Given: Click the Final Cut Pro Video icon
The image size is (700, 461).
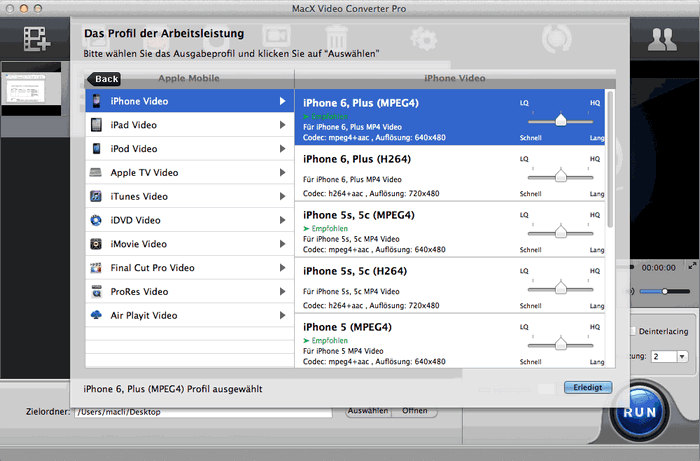Looking at the screenshot, I should coord(96,268).
